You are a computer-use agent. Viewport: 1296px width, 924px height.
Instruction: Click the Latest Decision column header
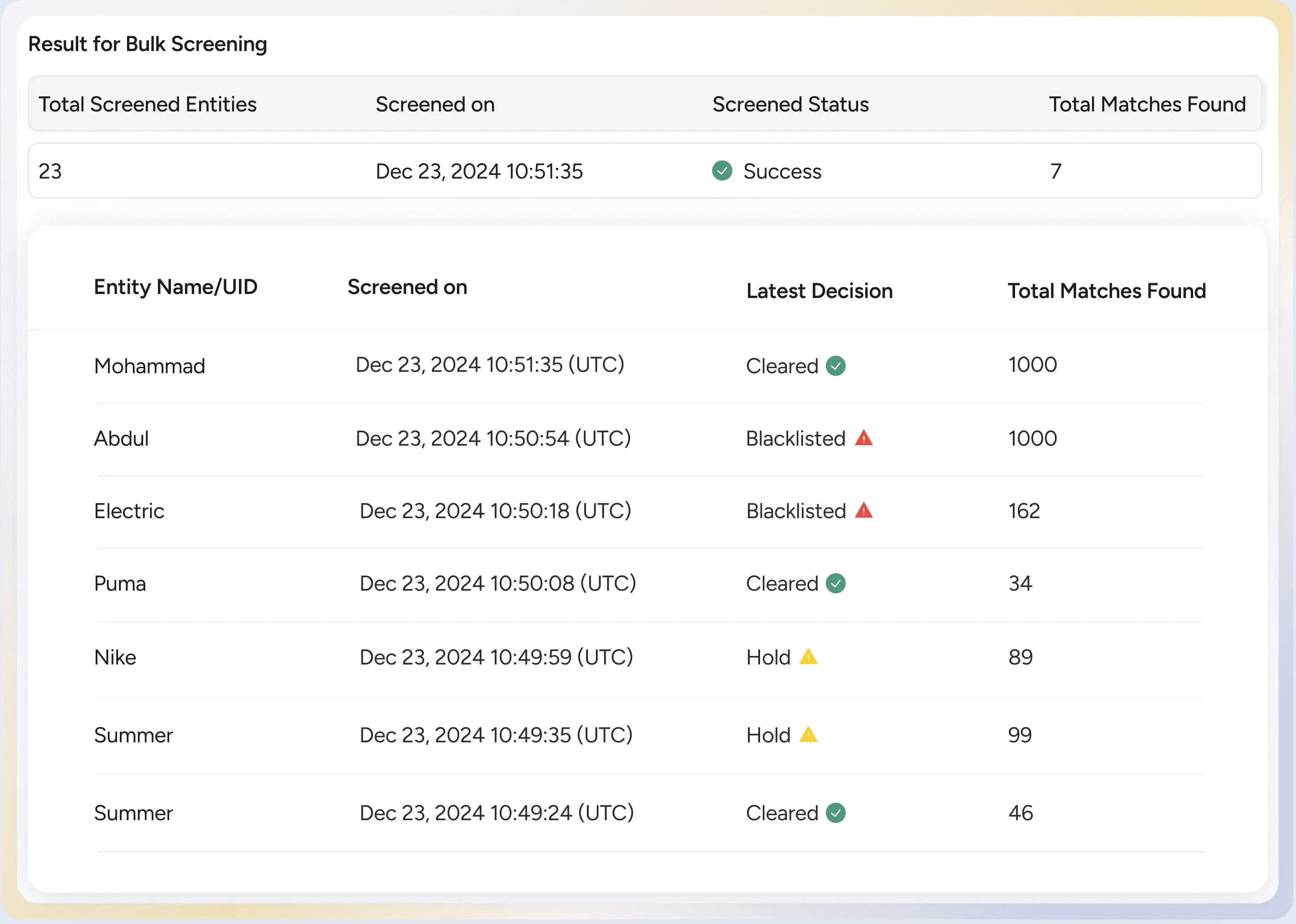pos(819,291)
